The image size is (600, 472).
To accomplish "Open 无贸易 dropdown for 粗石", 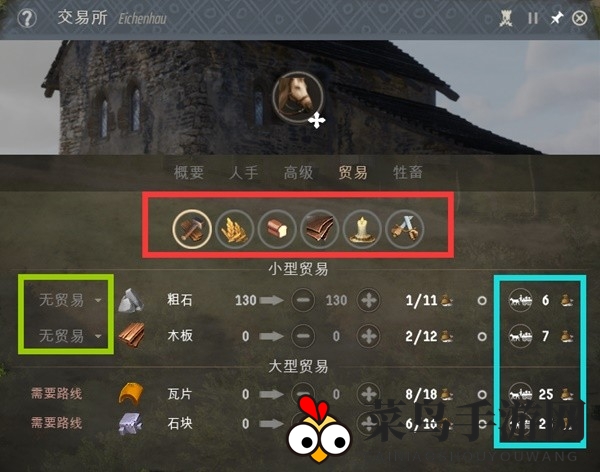I will (70, 300).
